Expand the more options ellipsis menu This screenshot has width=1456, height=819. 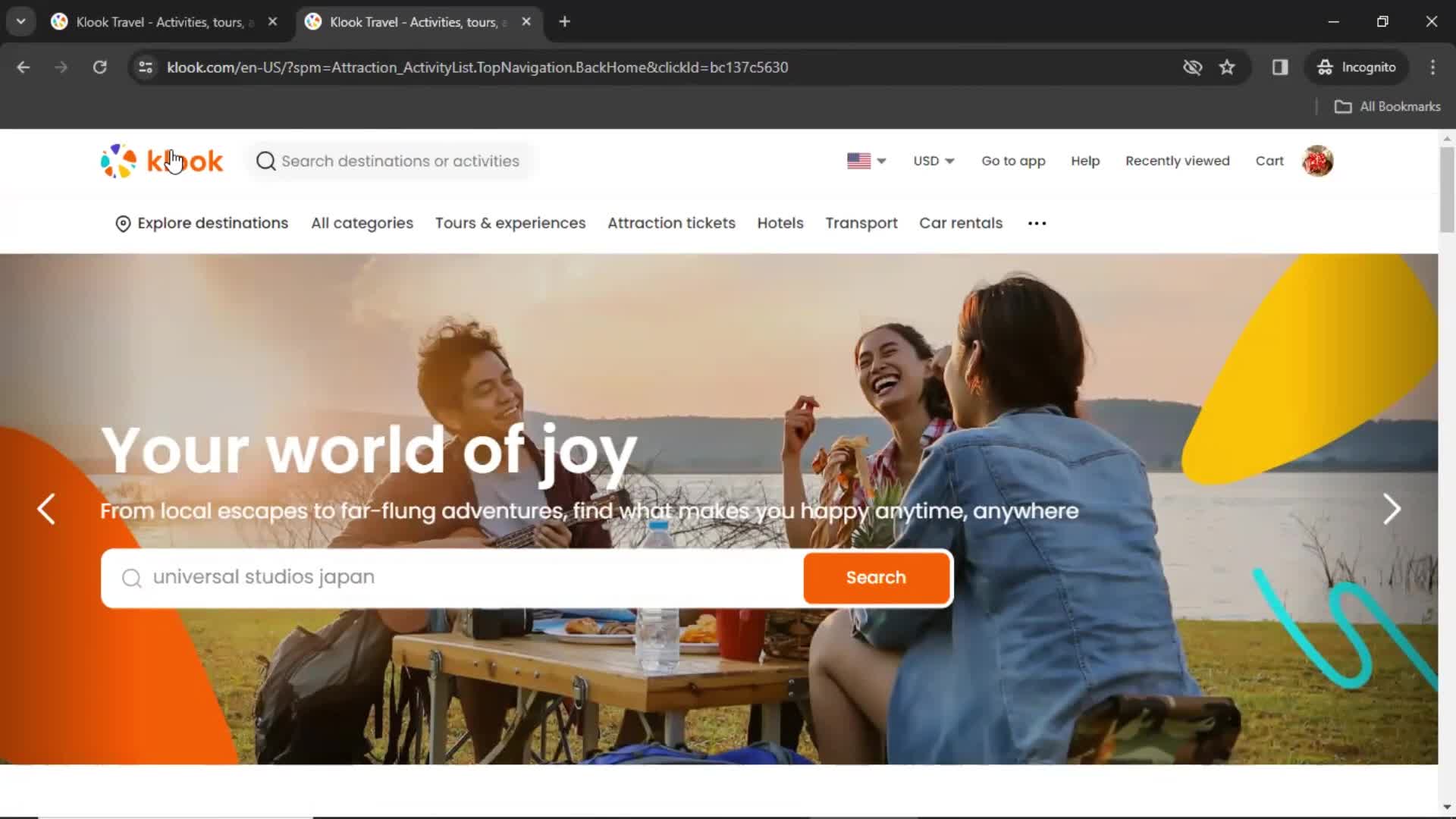[1037, 222]
